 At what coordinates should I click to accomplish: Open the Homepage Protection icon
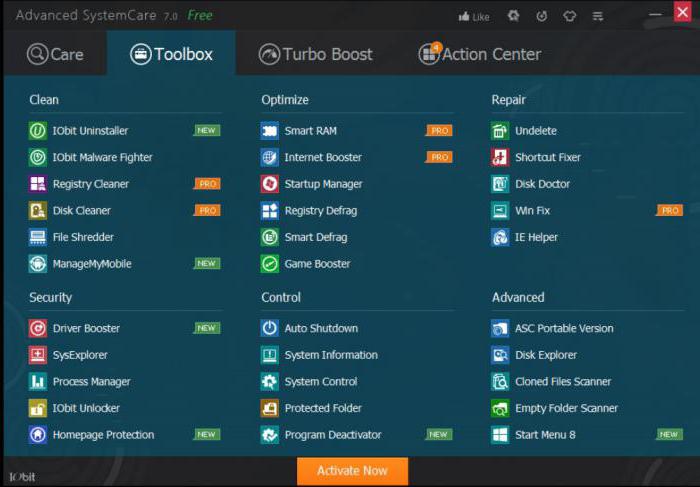pyautogui.click(x=38, y=434)
